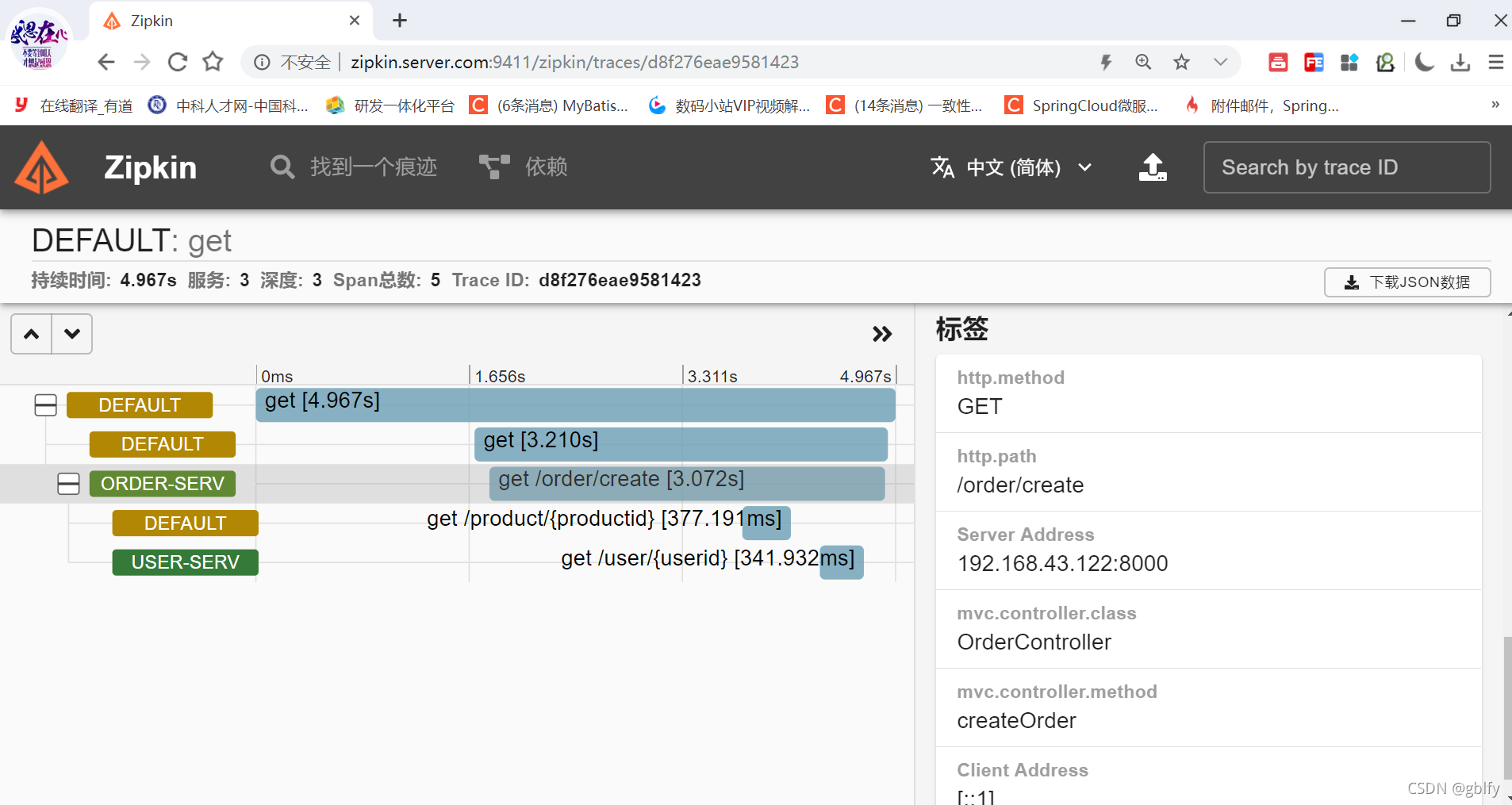Screen dimensions: 1512x805
Task: Click the browser forward arrow
Action: [142, 62]
